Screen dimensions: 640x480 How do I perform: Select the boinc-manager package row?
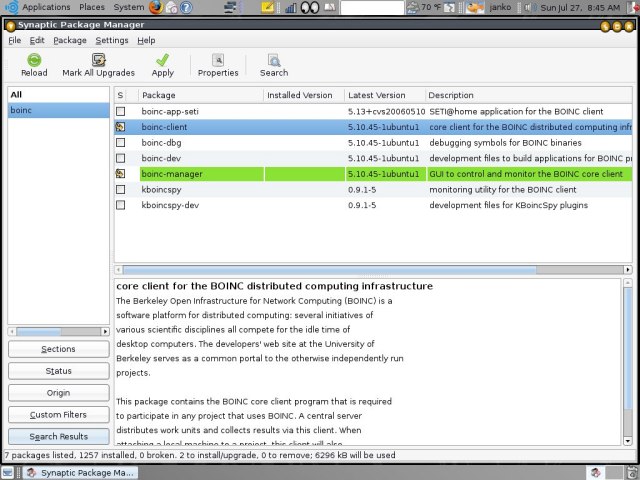pos(373,174)
